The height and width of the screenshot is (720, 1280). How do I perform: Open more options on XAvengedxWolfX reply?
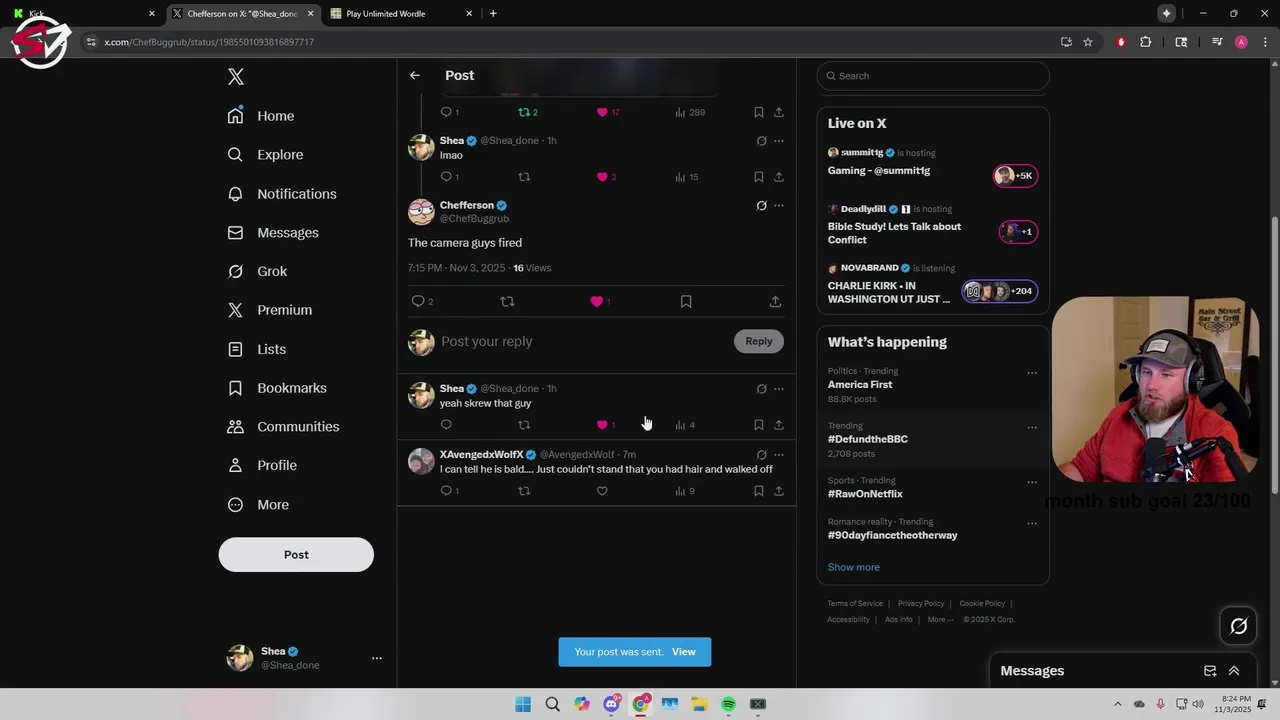pyautogui.click(x=779, y=455)
